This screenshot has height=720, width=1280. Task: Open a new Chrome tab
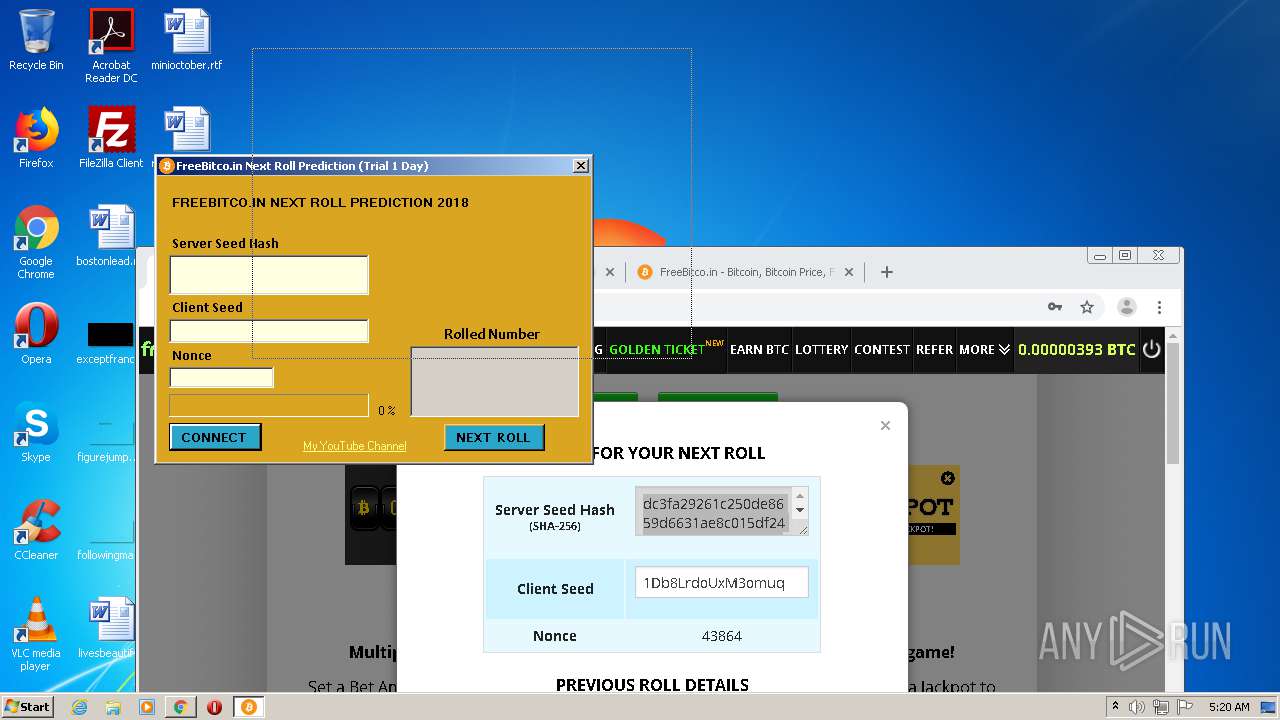click(886, 272)
